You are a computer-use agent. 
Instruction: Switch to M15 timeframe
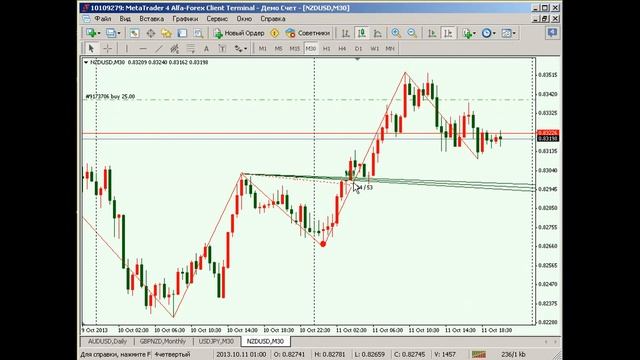click(294, 49)
